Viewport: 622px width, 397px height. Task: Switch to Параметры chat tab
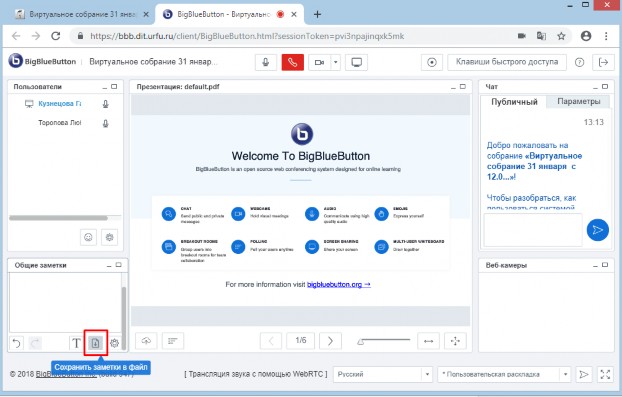[578, 102]
